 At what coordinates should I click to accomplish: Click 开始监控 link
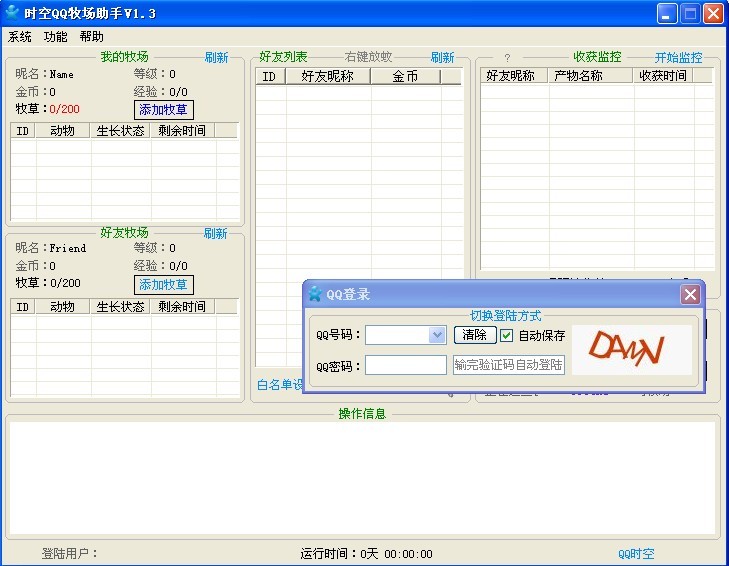click(678, 58)
